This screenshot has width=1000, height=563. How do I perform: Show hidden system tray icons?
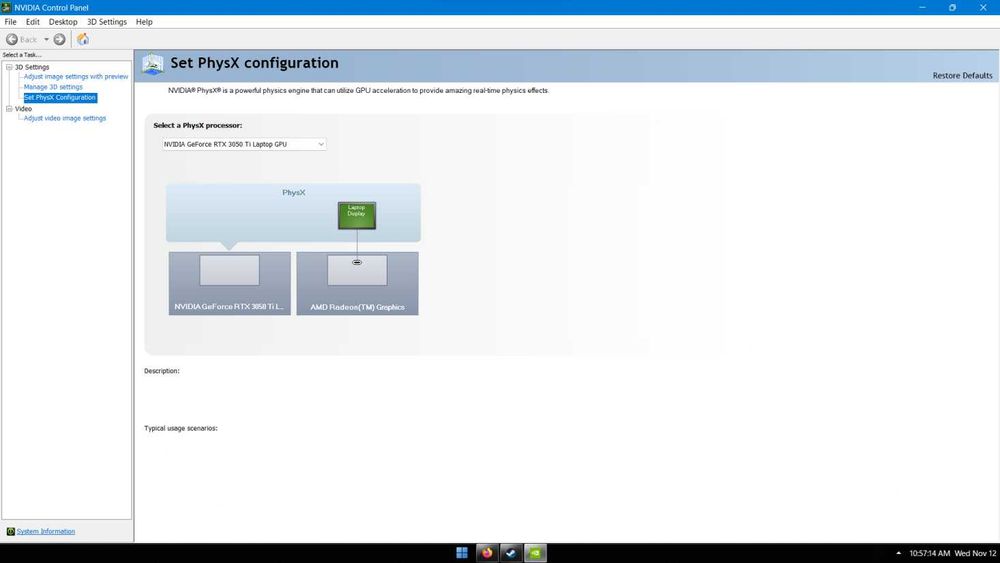pos(899,553)
